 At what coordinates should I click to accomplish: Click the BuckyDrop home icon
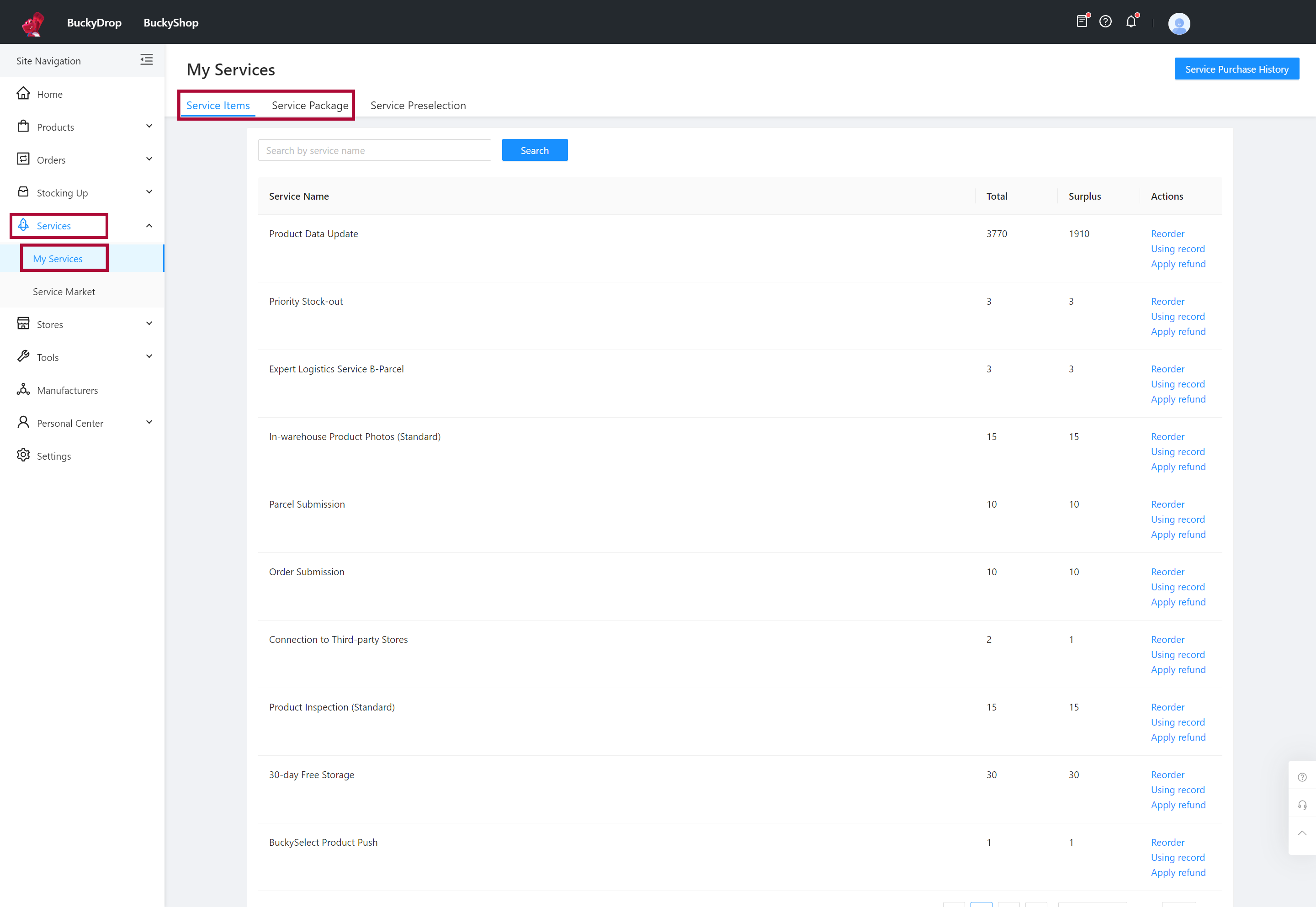31,22
